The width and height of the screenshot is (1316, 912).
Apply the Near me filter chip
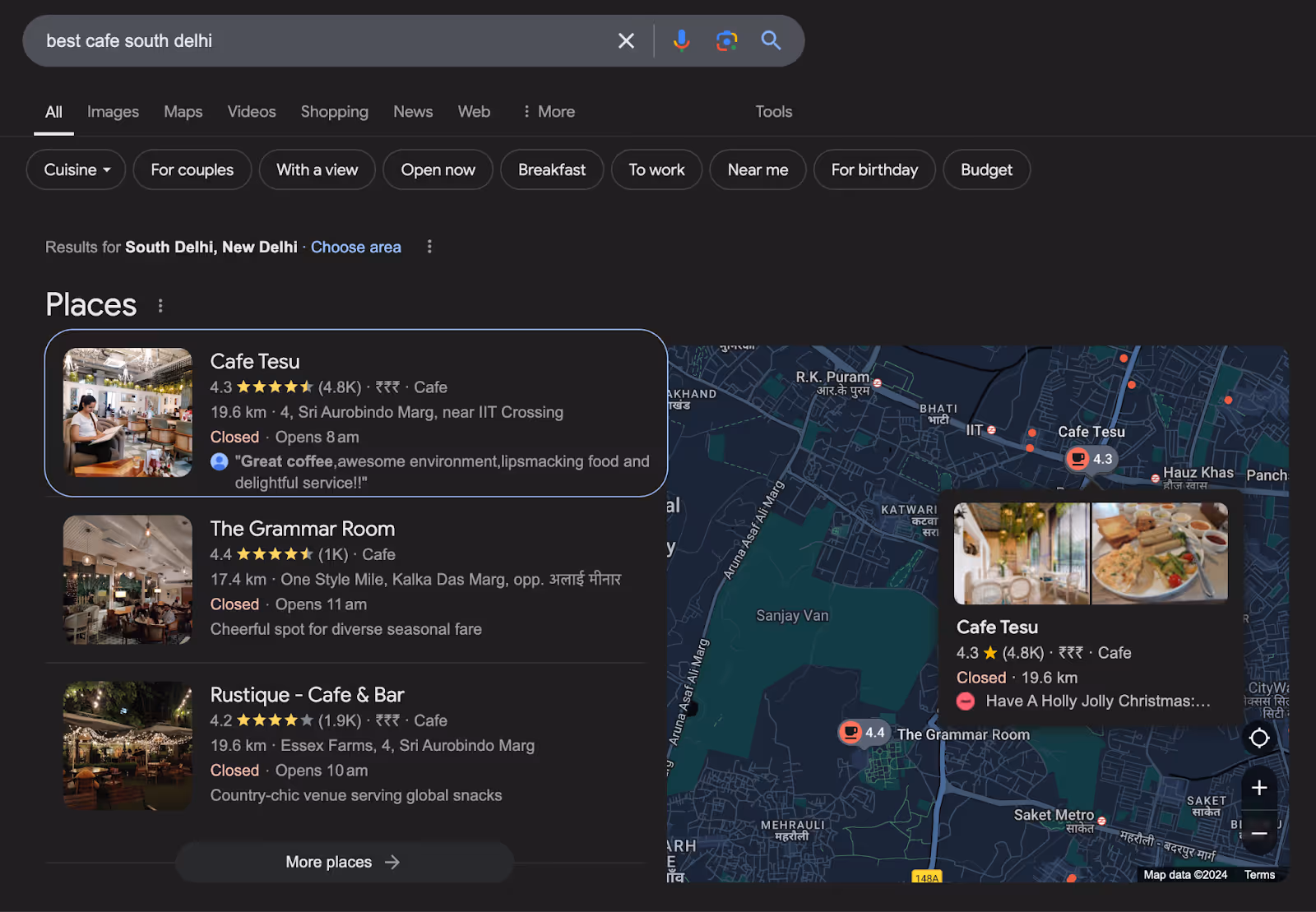point(758,169)
